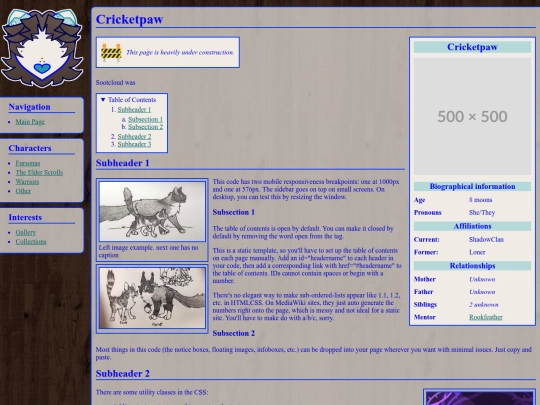Click the 'Unknown' value in Father row
Screen dimensions: 540x405
point(482,292)
